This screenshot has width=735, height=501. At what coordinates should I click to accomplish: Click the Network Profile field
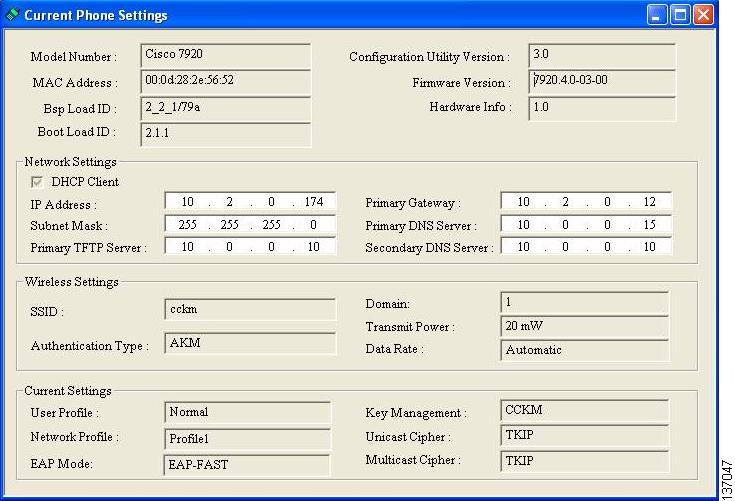[247, 439]
